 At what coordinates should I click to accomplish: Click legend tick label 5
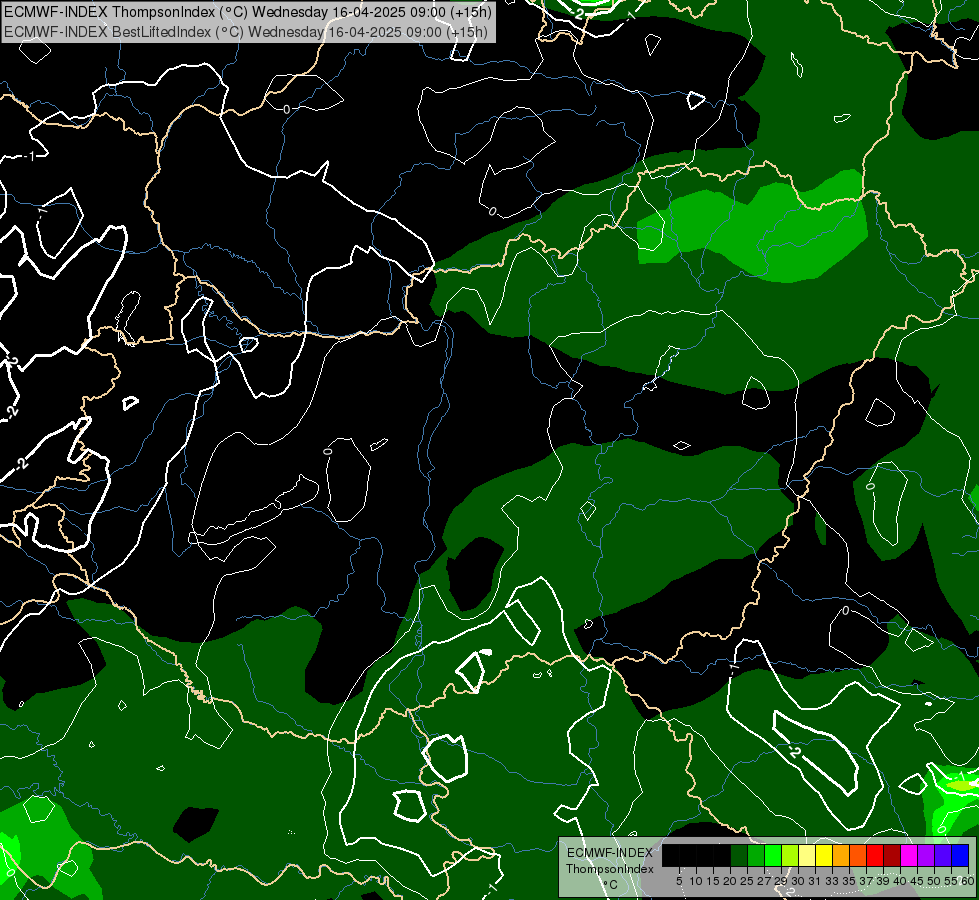[x=679, y=881]
